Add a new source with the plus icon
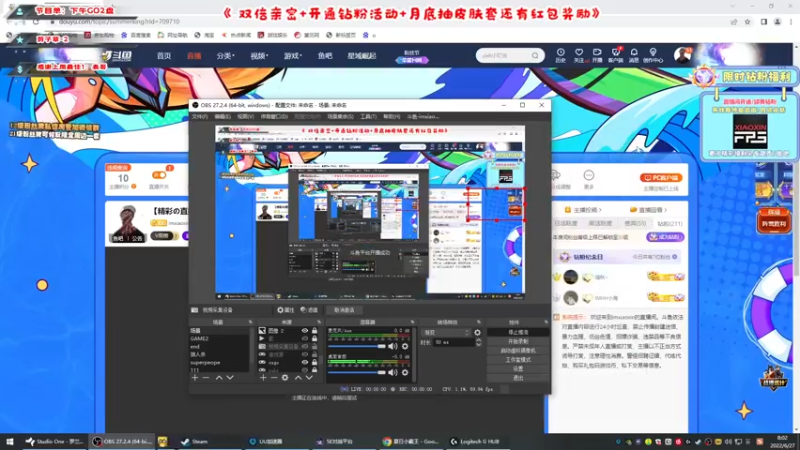 tap(263, 378)
